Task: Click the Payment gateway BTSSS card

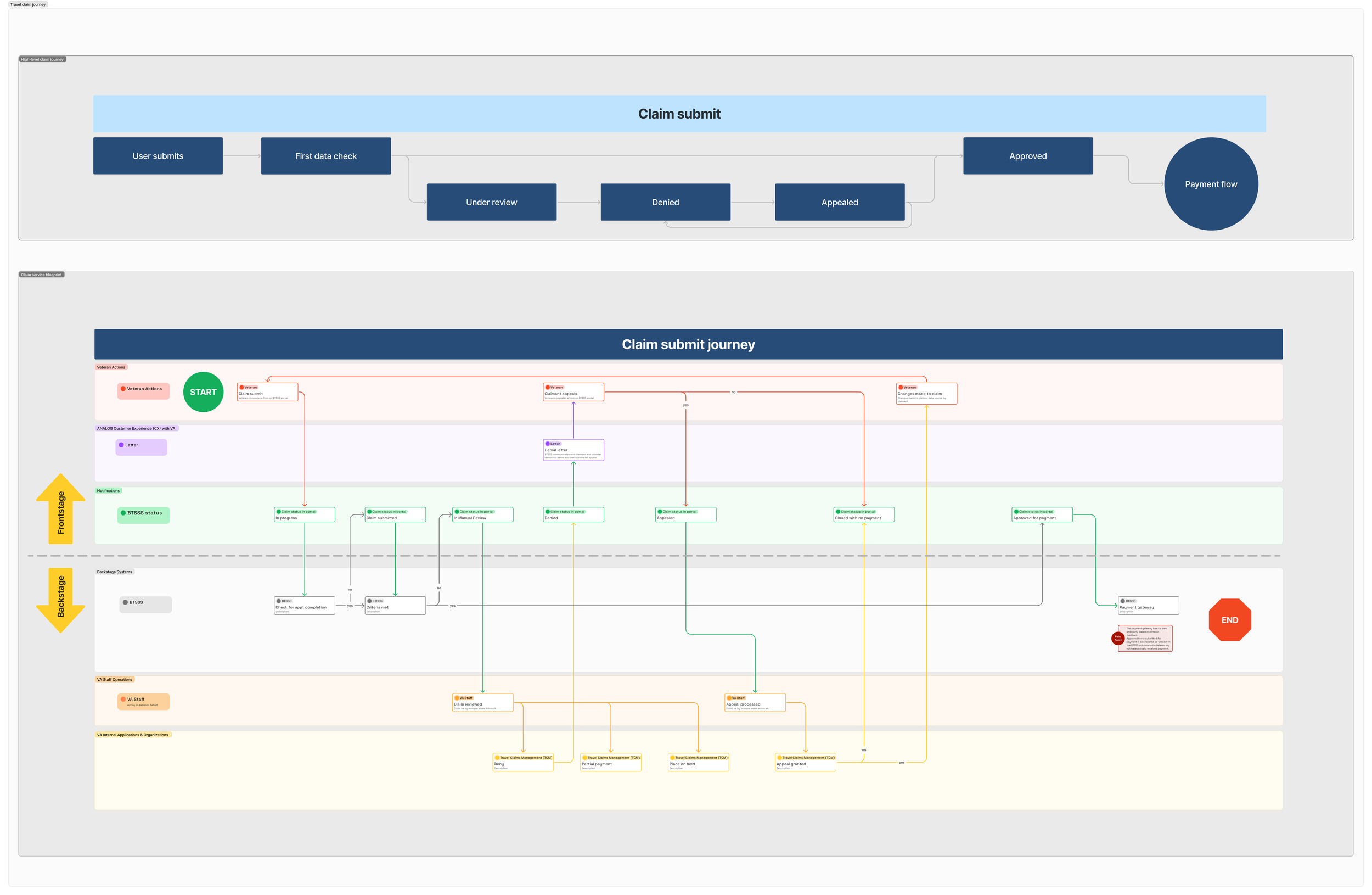Action: coord(1148,606)
